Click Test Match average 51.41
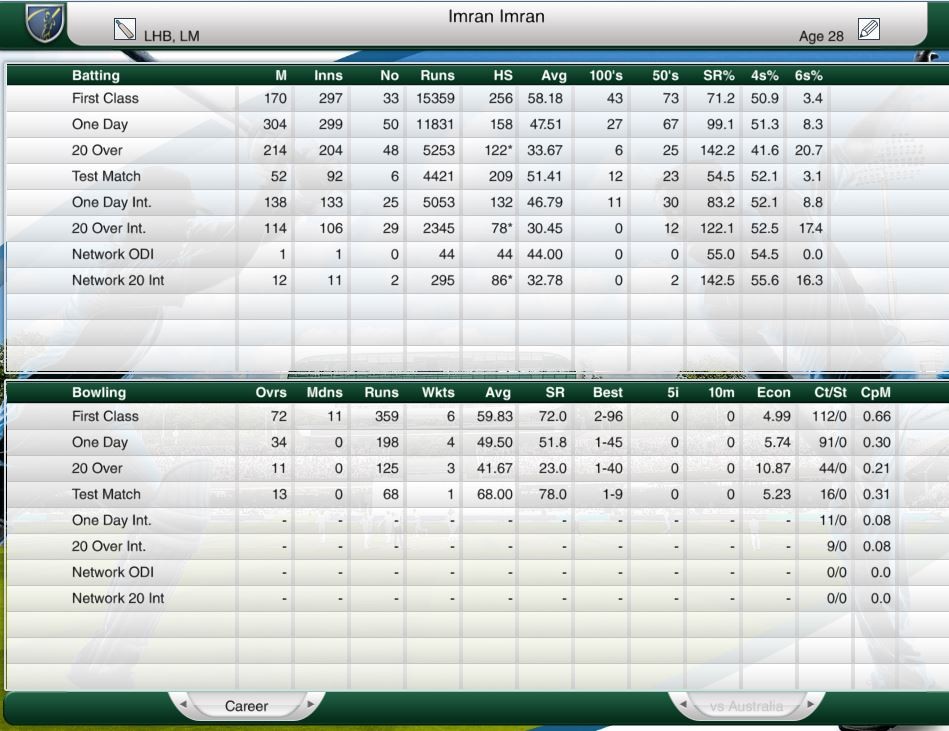The height and width of the screenshot is (731, 949). (x=544, y=176)
